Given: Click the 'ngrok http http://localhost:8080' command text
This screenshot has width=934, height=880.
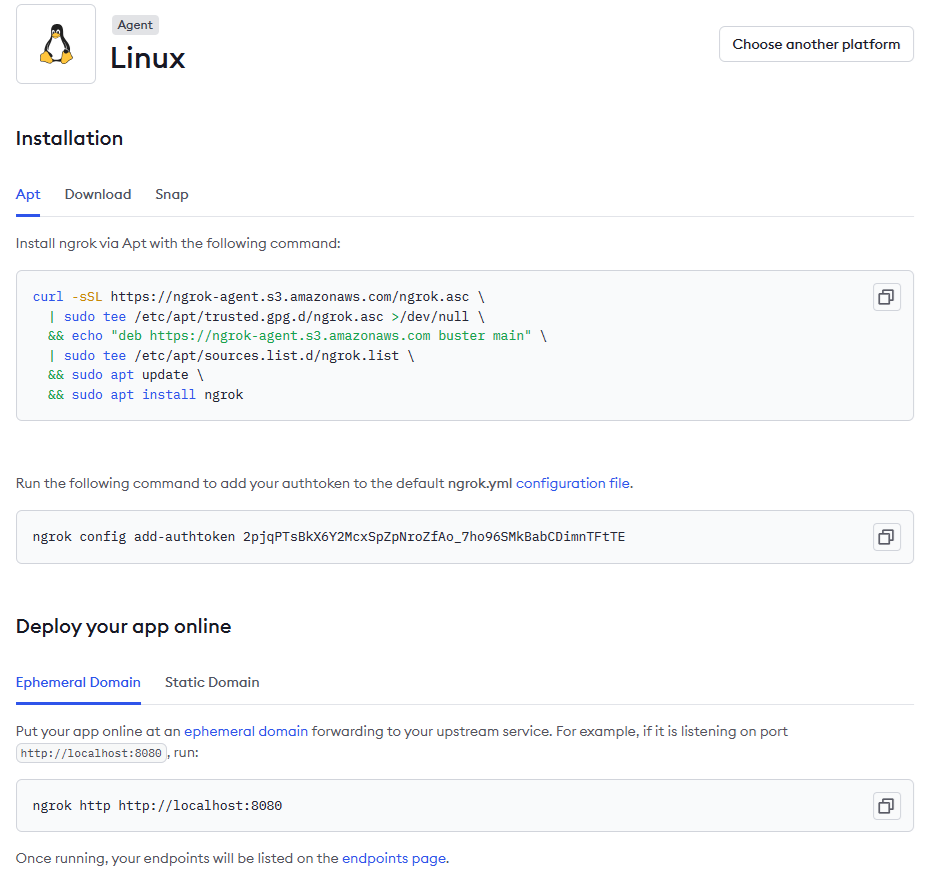Looking at the screenshot, I should pyautogui.click(x=157, y=806).
